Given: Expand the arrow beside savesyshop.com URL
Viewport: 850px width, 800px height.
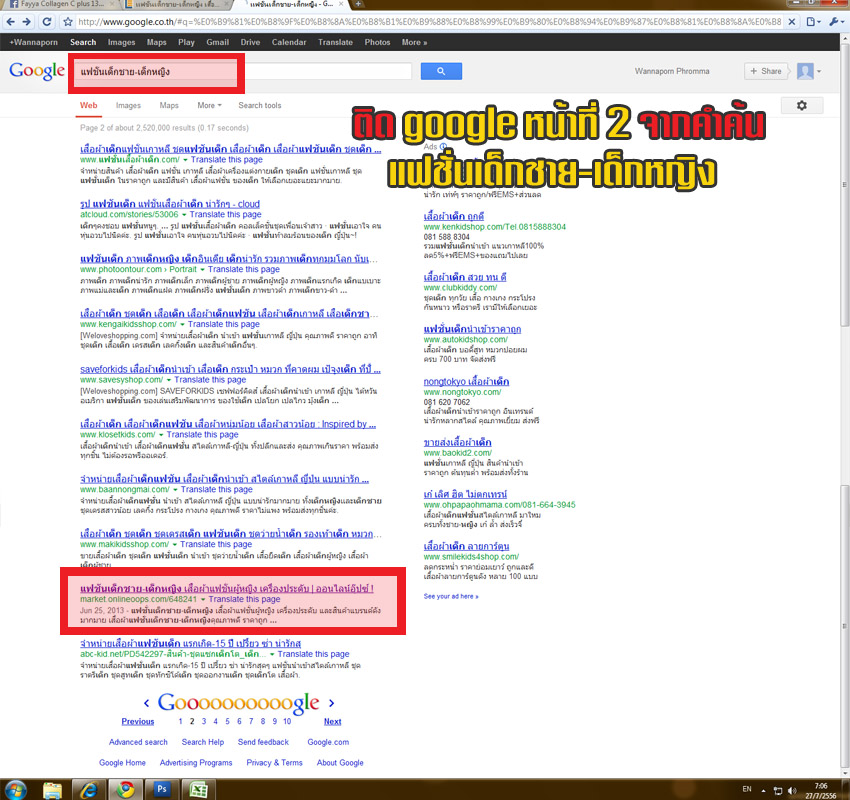Looking at the screenshot, I should point(169,380).
